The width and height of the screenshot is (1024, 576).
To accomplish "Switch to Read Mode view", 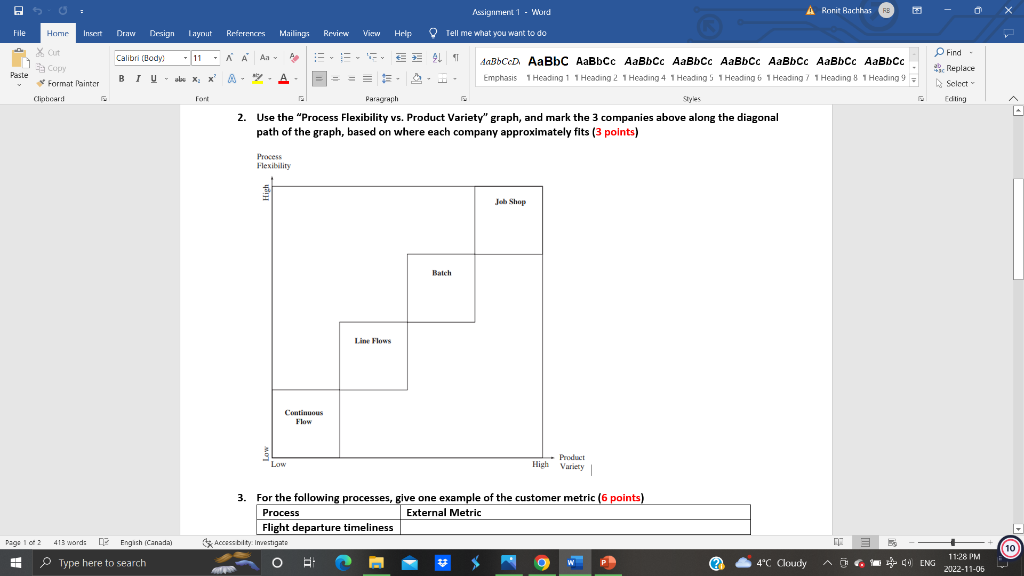I will pyautogui.click(x=839, y=543).
